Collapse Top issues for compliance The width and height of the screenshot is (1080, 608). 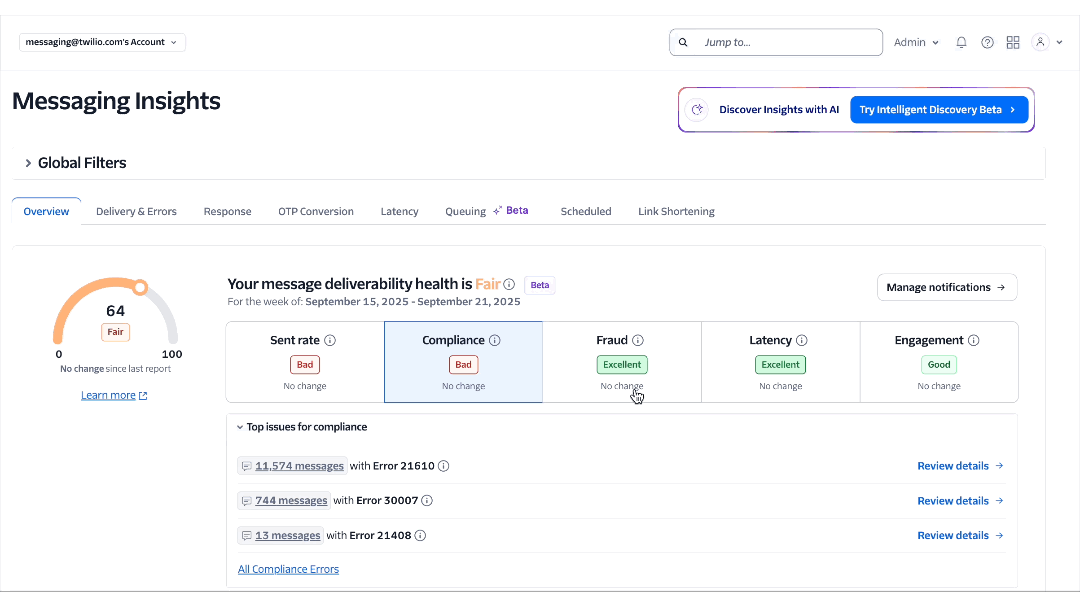tap(241, 427)
